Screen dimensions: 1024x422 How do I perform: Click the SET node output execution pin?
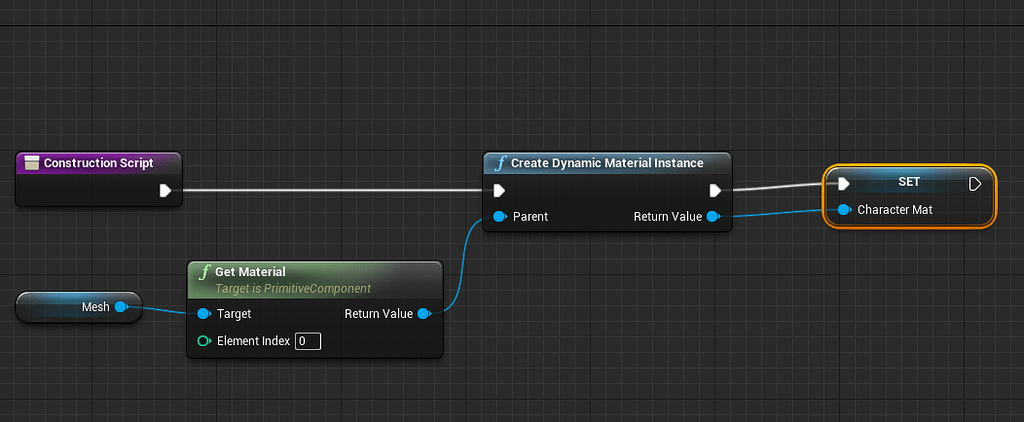975,183
